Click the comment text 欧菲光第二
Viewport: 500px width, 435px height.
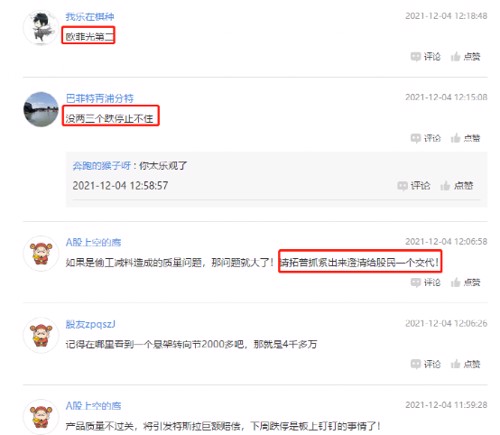pos(88,36)
